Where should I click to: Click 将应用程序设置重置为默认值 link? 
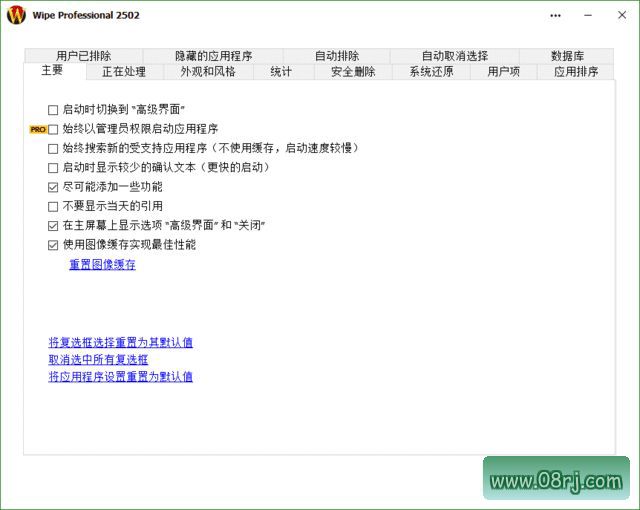(x=120, y=377)
